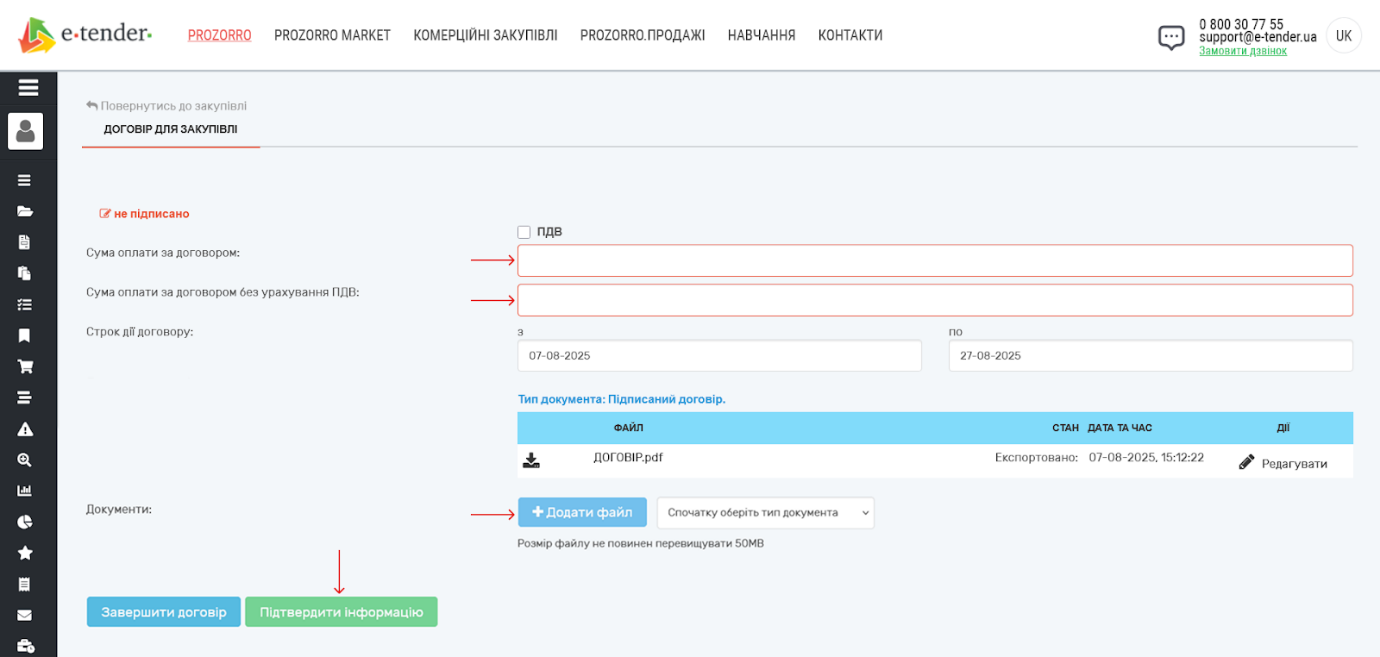Open the shopping cart sidebar icon
Screen dimensions: 1380x657
25,366
